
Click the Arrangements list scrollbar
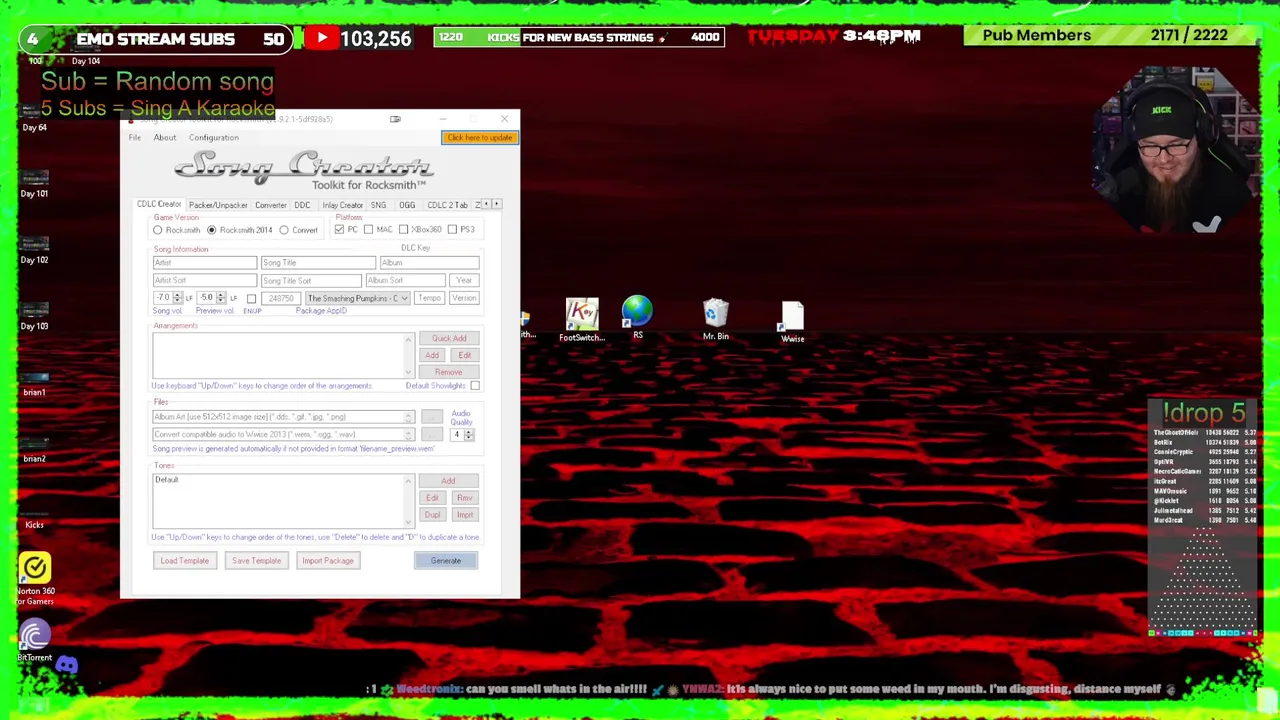pyautogui.click(x=408, y=358)
